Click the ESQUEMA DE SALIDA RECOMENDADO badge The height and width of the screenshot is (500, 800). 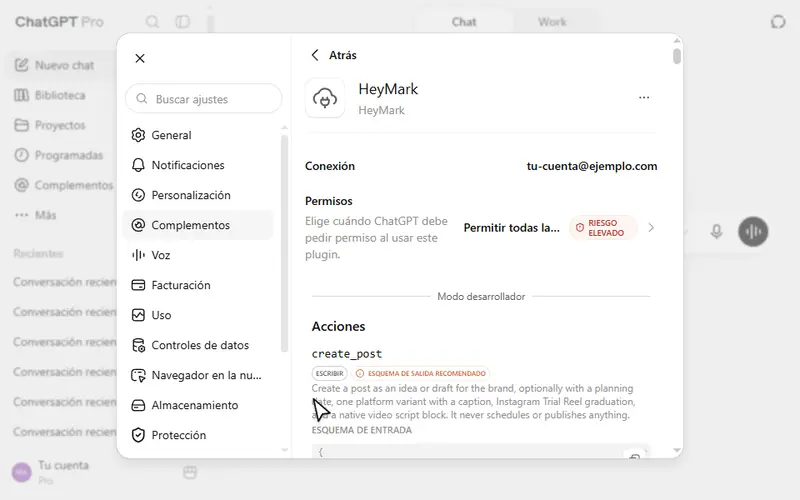click(x=420, y=373)
